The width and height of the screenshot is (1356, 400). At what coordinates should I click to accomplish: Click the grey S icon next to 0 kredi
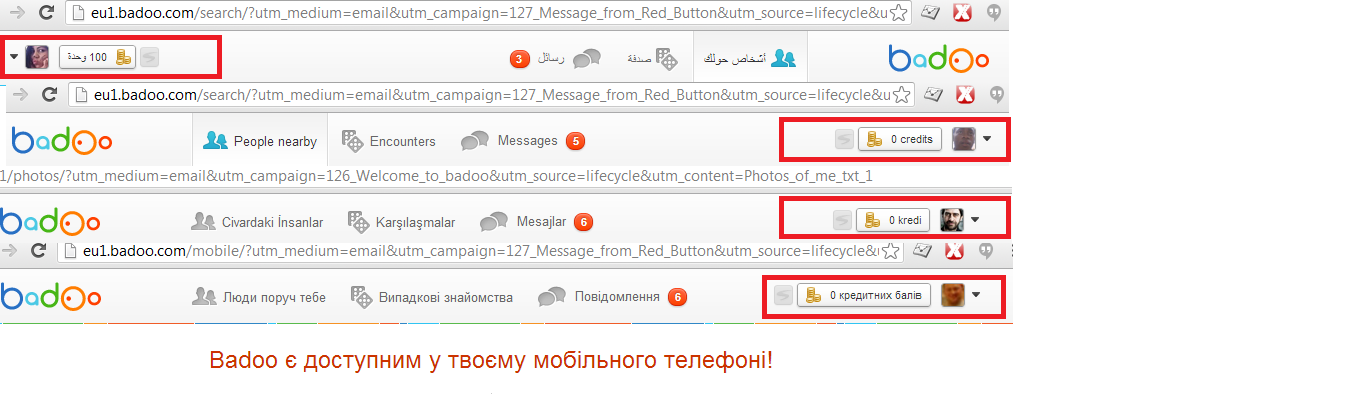(x=842, y=220)
